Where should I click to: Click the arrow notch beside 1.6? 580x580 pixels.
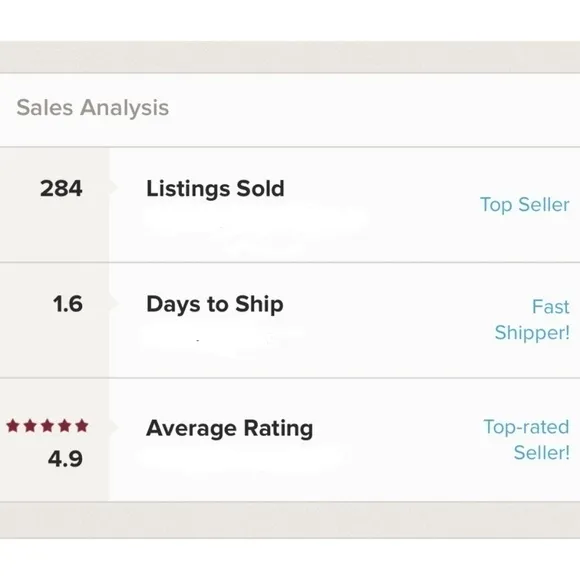pos(114,303)
